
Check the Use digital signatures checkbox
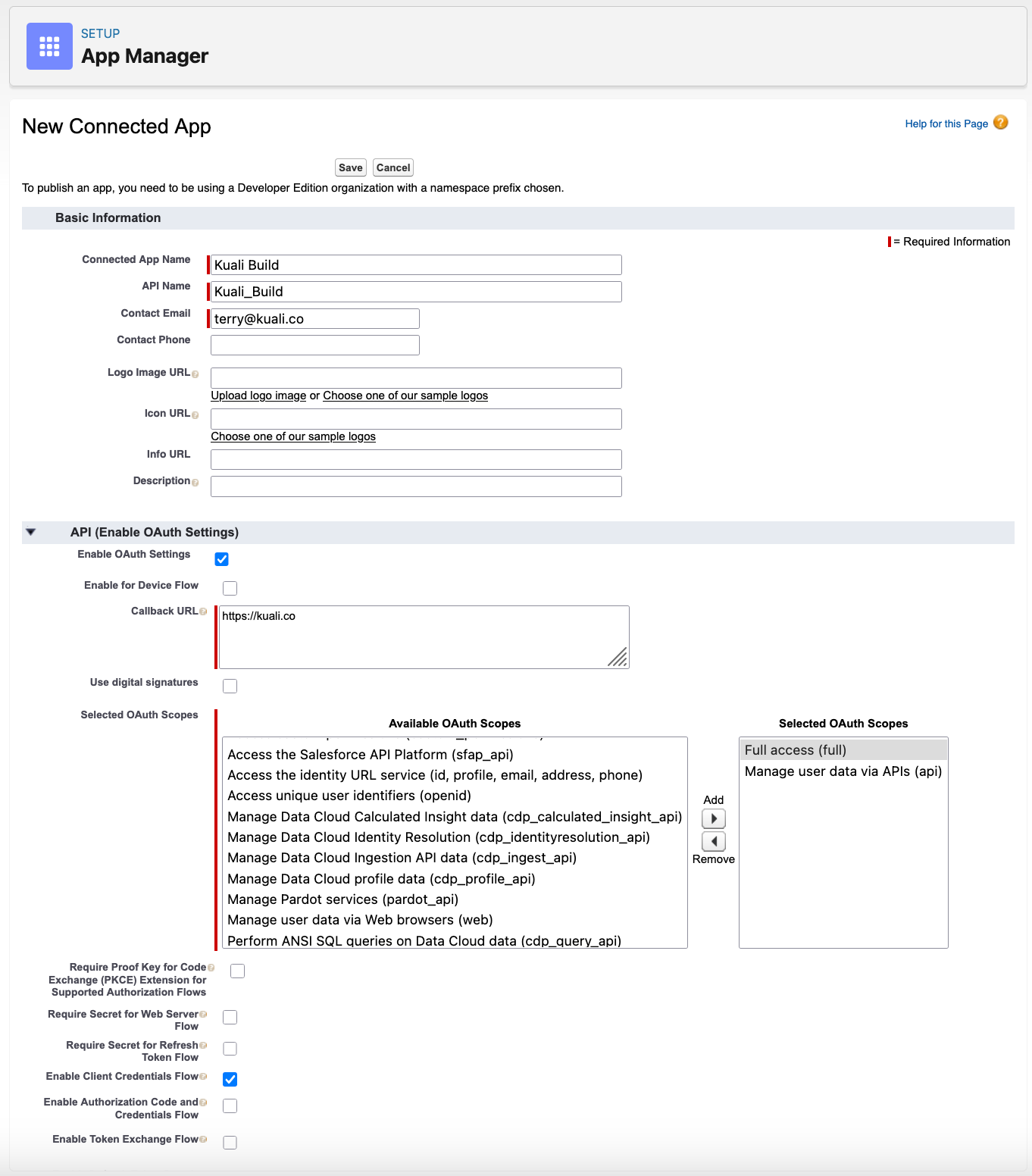(230, 686)
